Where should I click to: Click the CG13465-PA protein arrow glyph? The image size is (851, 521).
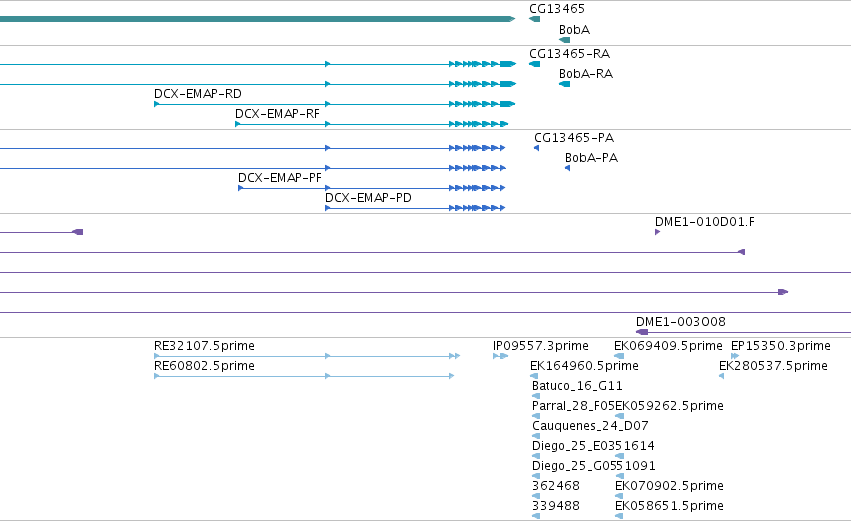(x=537, y=148)
